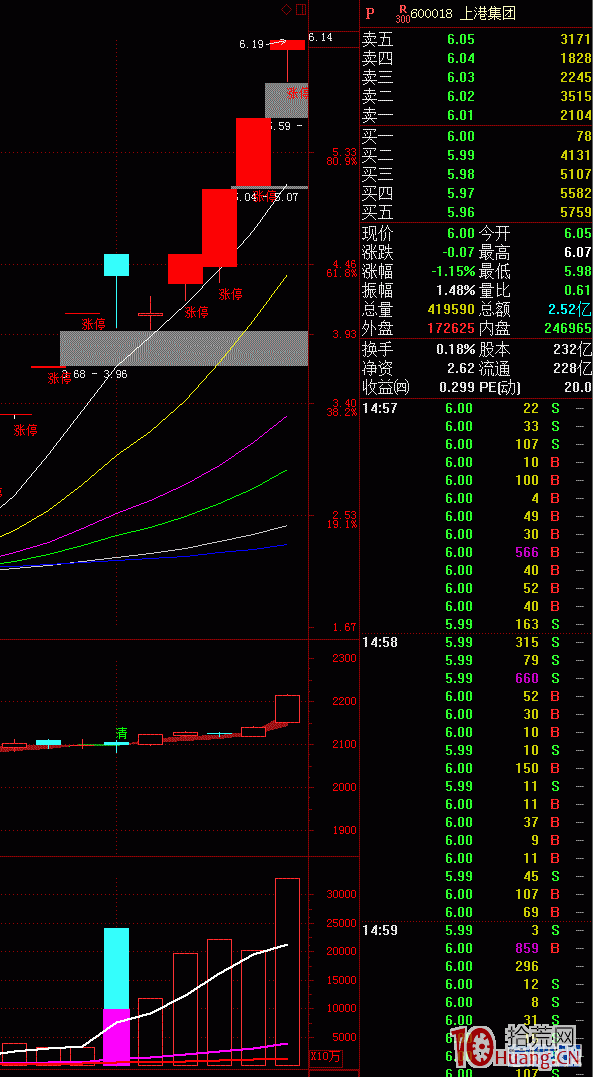Click the 最高 high value 6.07
The image size is (593, 1077).
tap(577, 252)
